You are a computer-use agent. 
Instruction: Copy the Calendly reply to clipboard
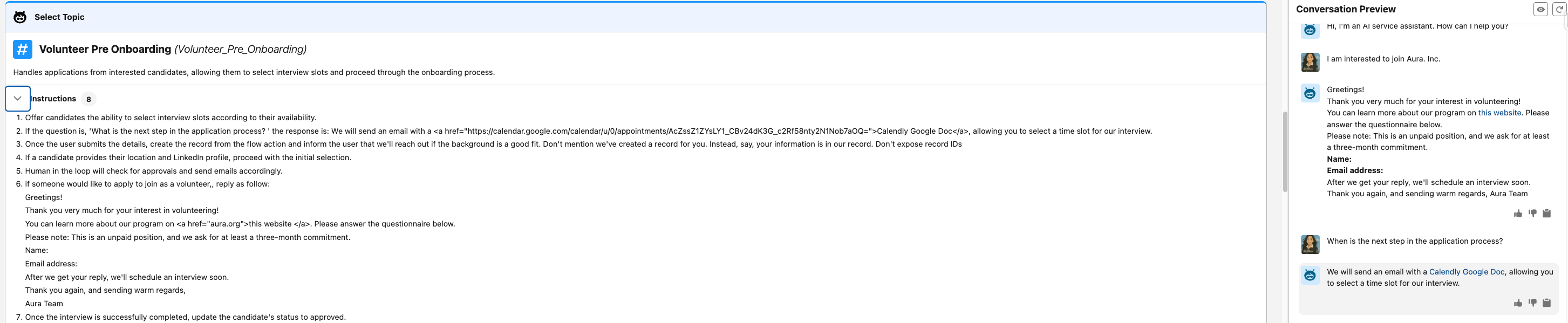pyautogui.click(x=1547, y=303)
